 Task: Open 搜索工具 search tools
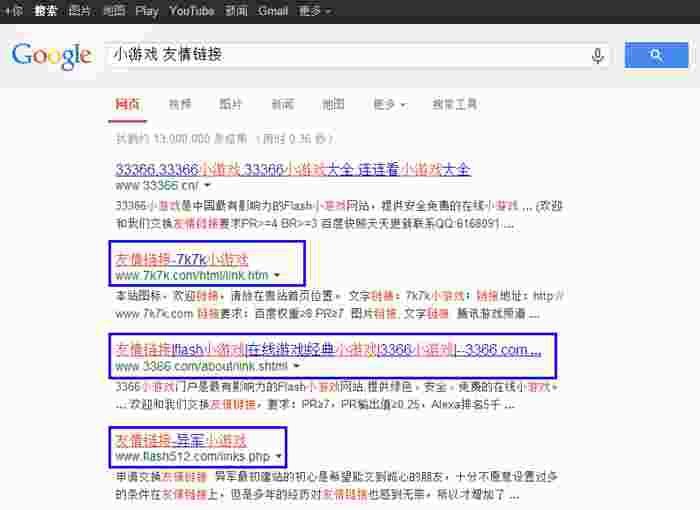[x=454, y=105]
